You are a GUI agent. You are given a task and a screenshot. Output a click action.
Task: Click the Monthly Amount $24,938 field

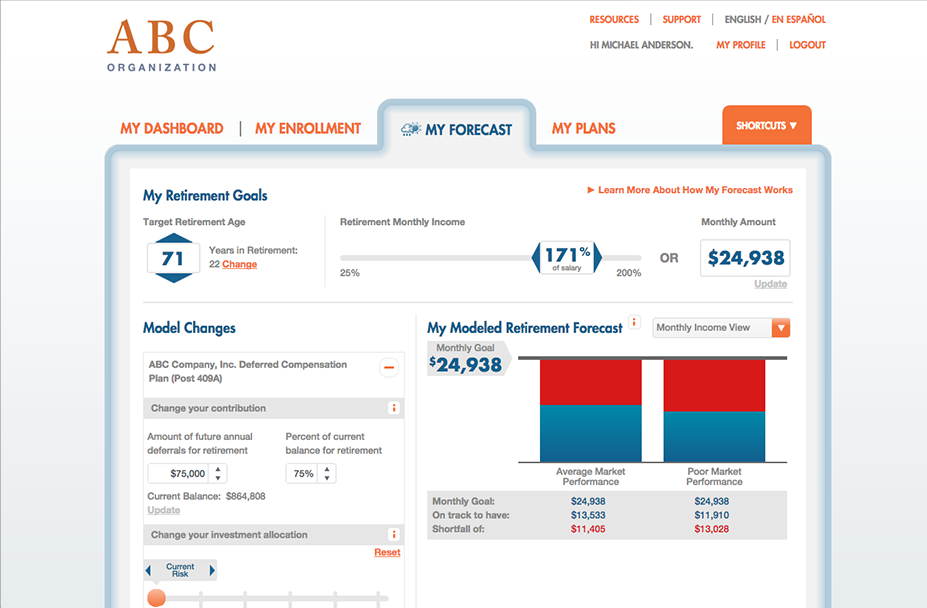[x=746, y=258]
